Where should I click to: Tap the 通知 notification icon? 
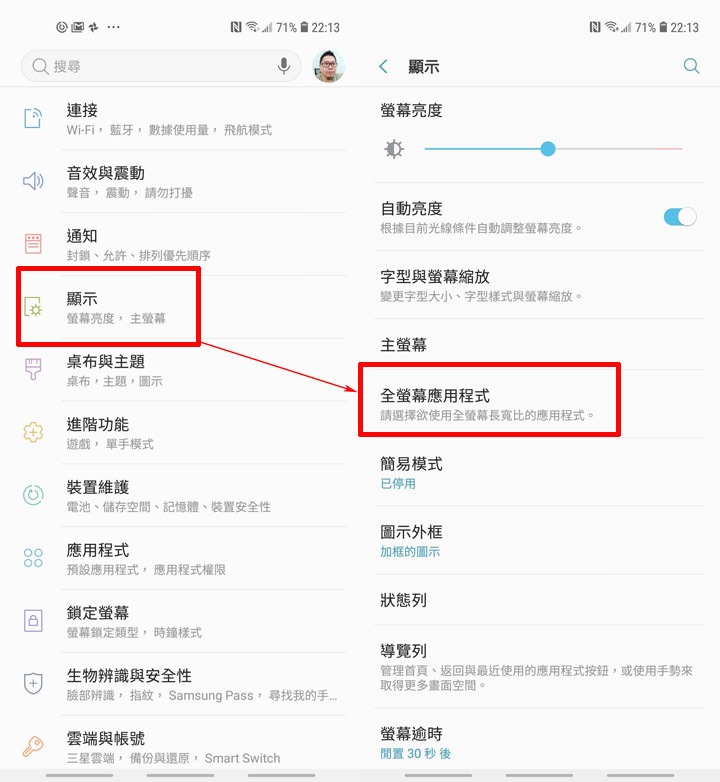pyautogui.click(x=33, y=243)
